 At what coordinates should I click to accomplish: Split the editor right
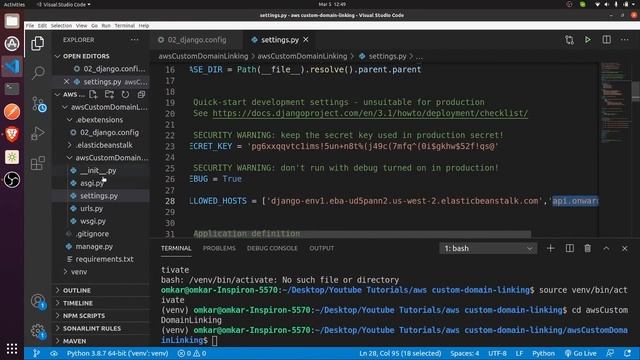607,40
